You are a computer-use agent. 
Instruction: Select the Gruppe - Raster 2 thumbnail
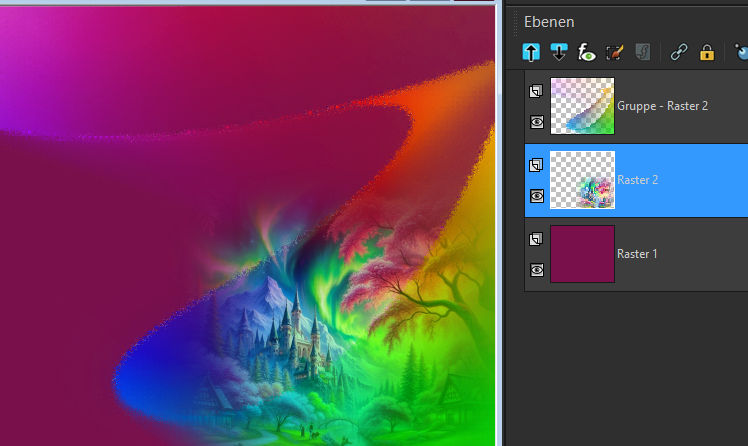[x=582, y=106]
